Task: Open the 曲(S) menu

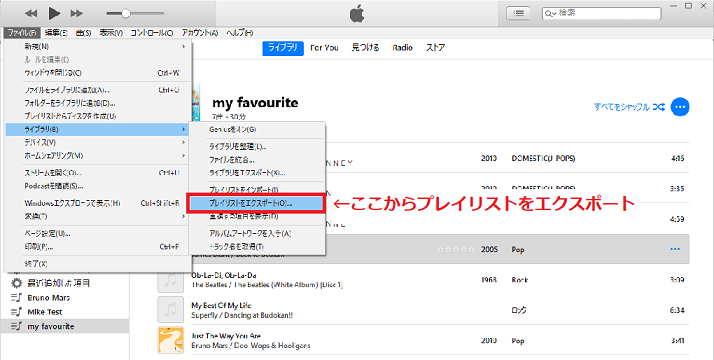Action: 83,33
